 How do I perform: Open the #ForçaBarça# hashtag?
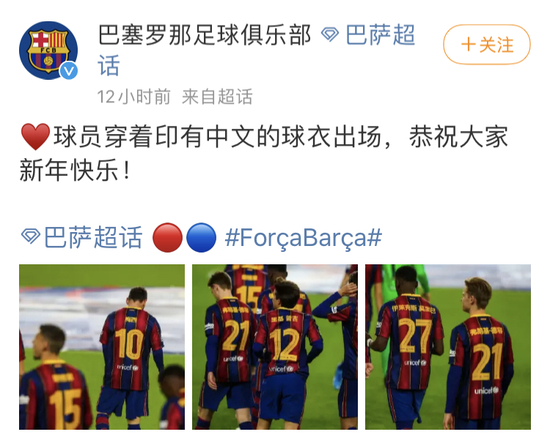(x=303, y=238)
